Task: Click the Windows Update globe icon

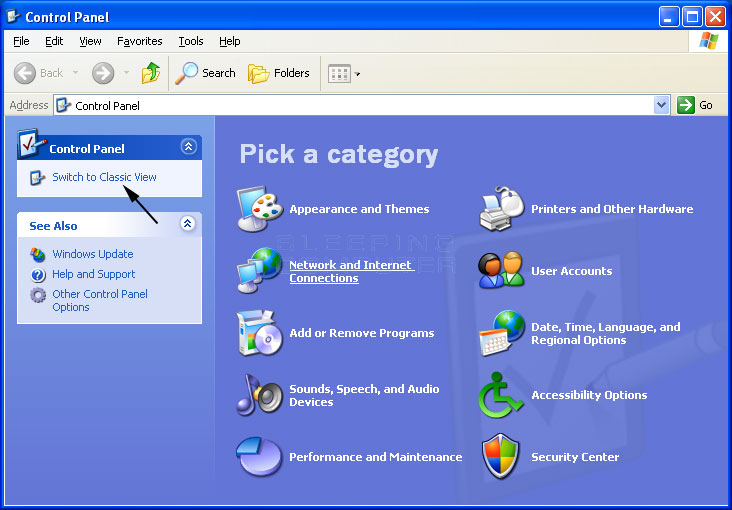Action: tap(37, 255)
